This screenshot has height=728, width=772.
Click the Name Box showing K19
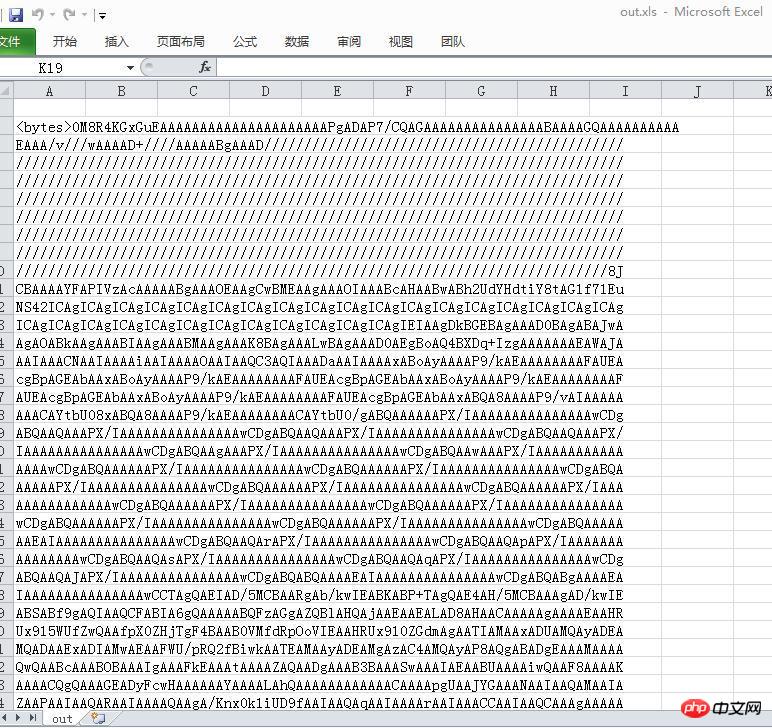62,68
